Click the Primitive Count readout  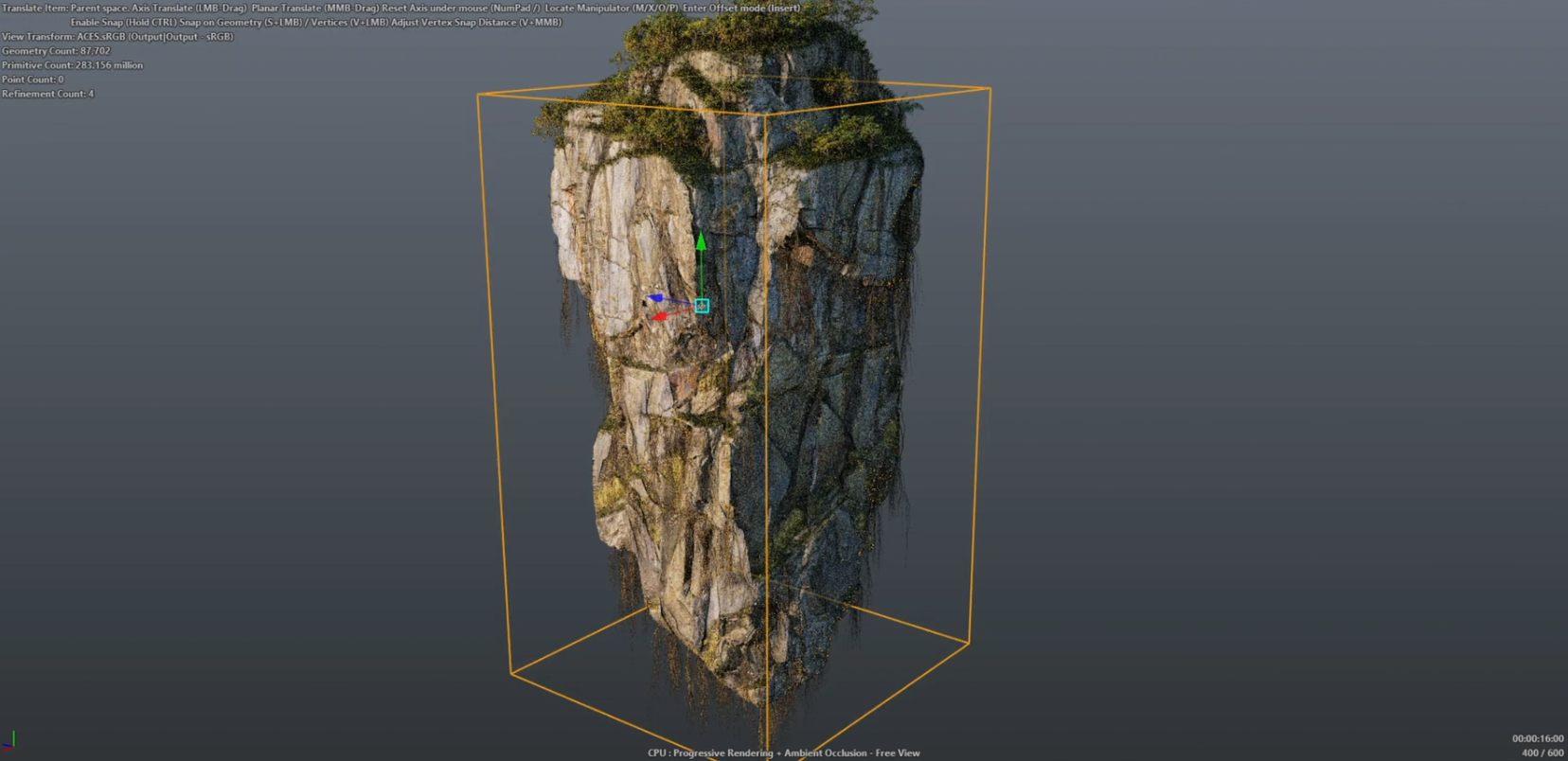pos(72,65)
